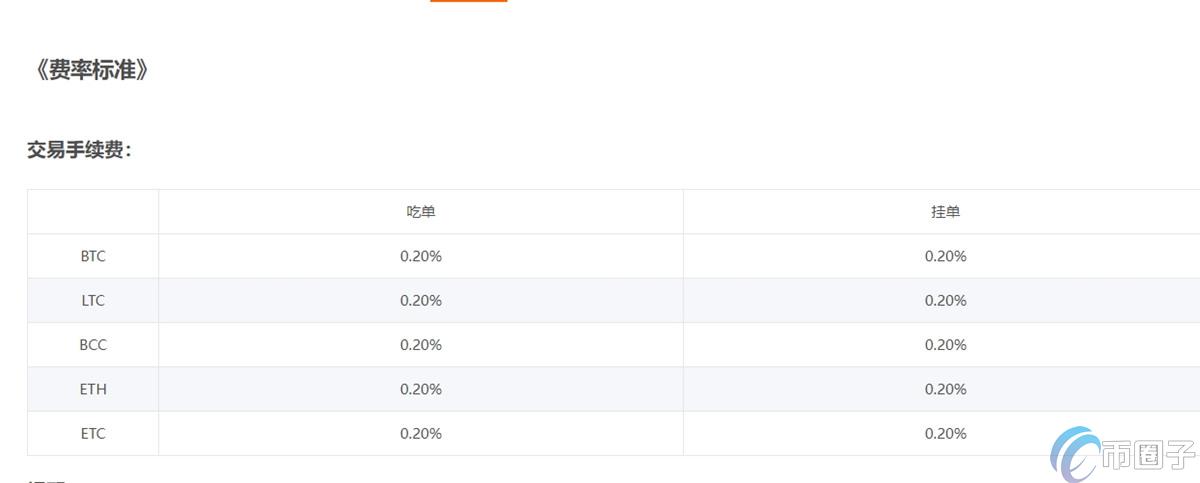
Task: Click the BTC 挂单 fee value
Action: pos(945,256)
